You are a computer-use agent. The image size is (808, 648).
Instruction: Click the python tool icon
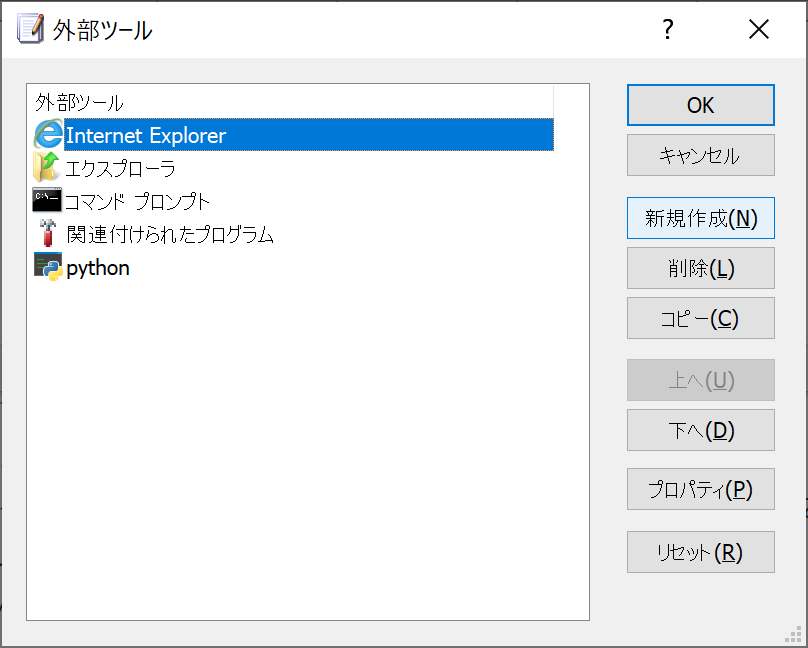(48, 266)
